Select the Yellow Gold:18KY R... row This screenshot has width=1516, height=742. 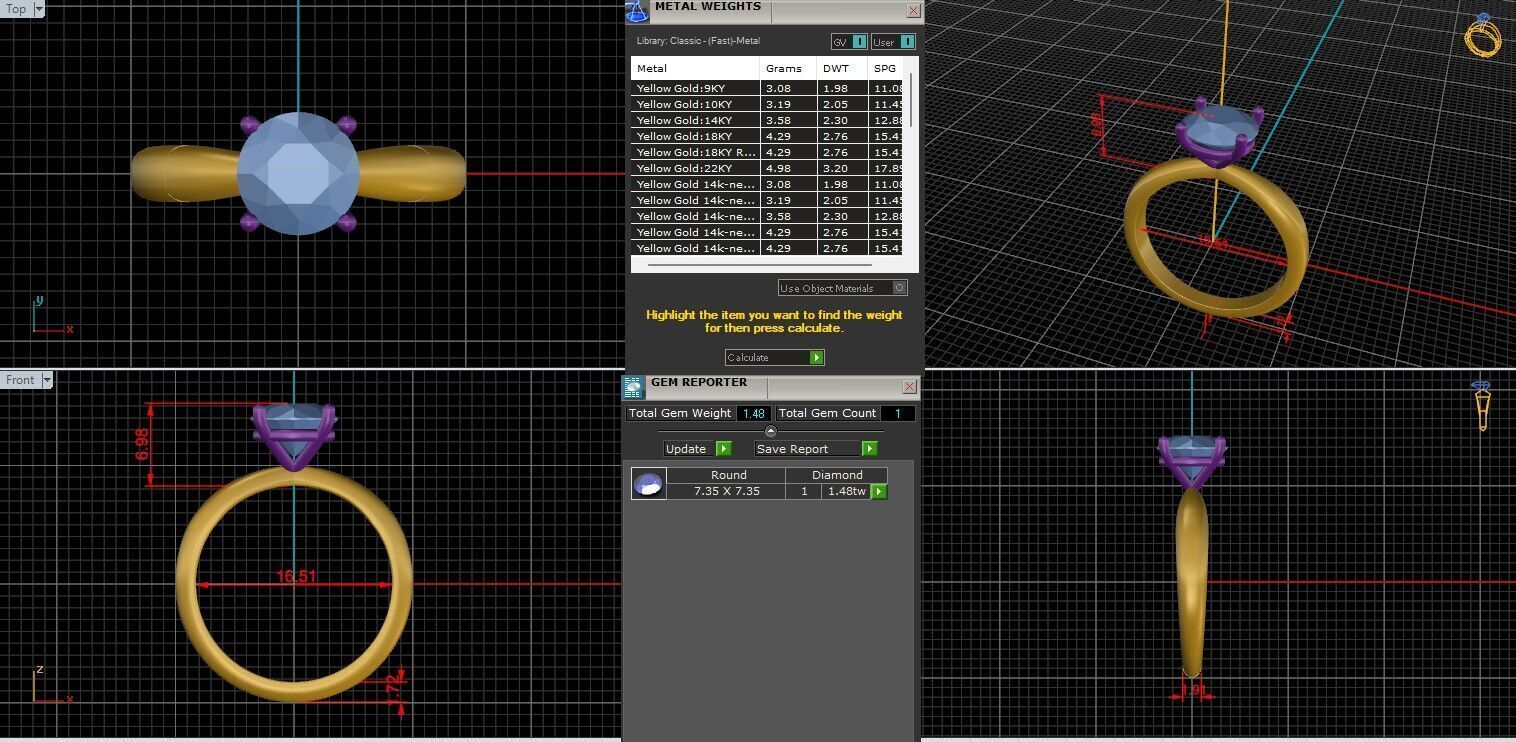pos(767,152)
